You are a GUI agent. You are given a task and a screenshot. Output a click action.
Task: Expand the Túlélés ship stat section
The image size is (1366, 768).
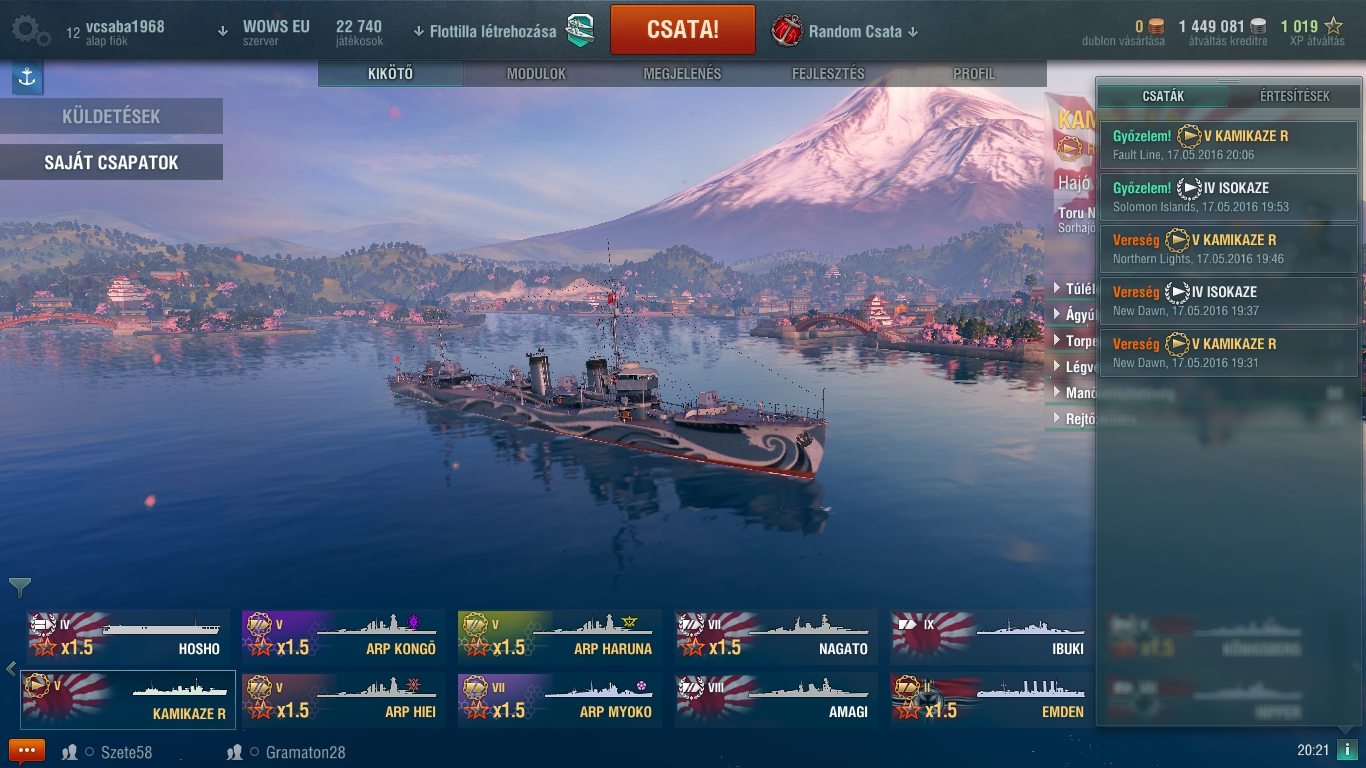tap(1070, 289)
